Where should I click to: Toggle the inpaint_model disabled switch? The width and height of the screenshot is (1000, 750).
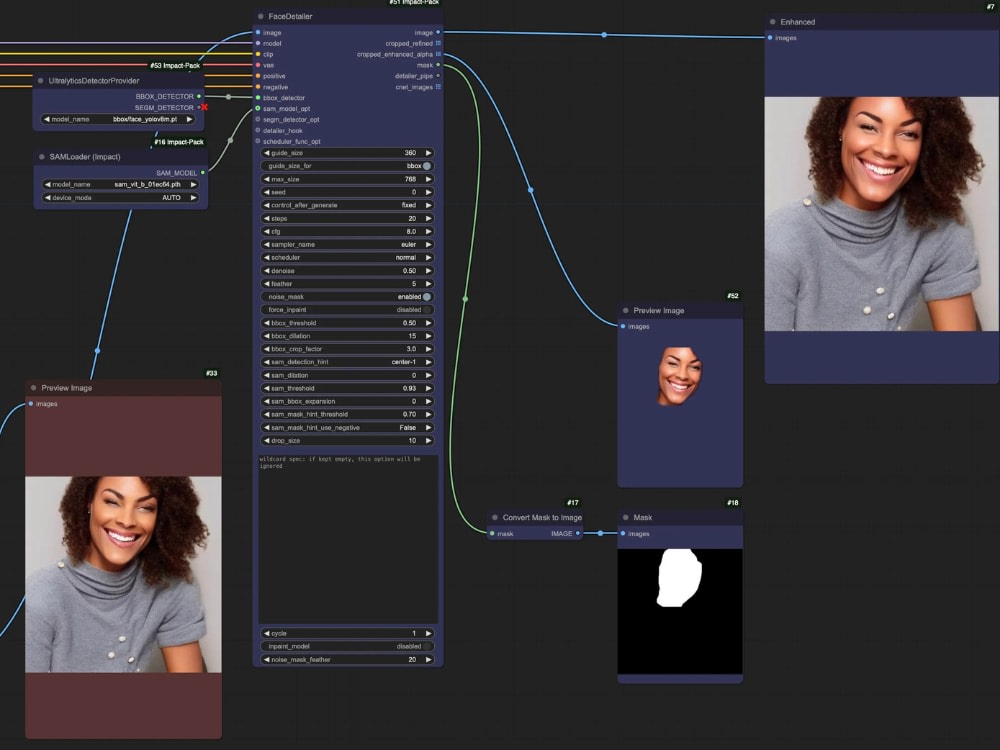coord(427,646)
